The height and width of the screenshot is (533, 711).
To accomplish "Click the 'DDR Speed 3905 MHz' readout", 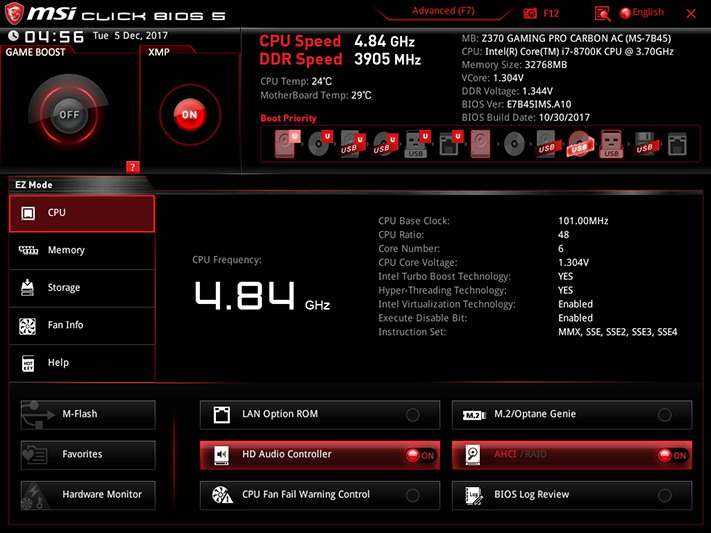I will point(340,59).
